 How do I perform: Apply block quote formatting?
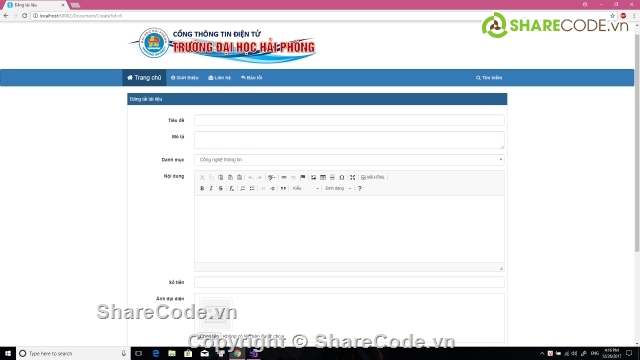(x=283, y=188)
